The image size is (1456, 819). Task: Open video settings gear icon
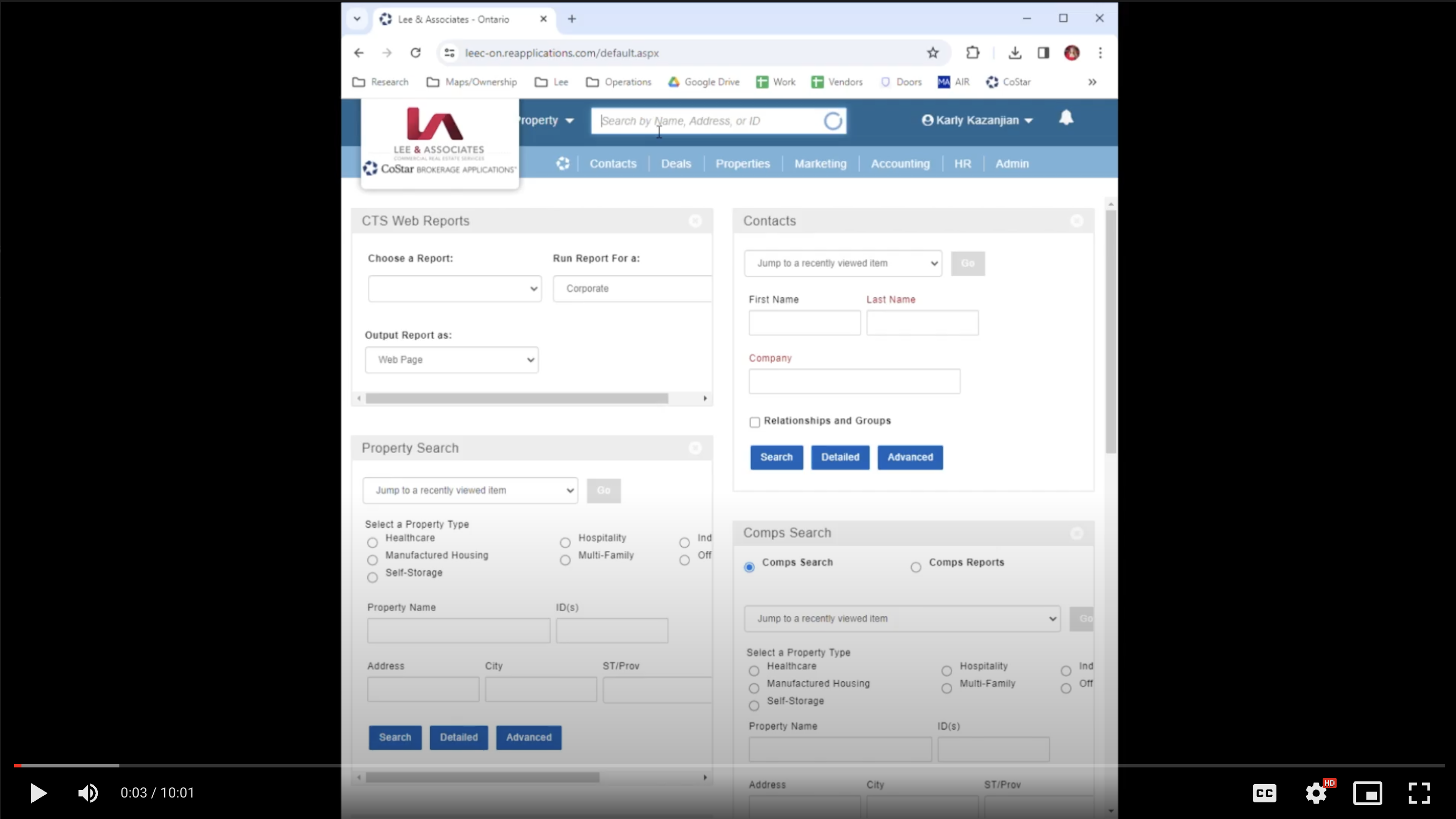pyautogui.click(x=1316, y=793)
